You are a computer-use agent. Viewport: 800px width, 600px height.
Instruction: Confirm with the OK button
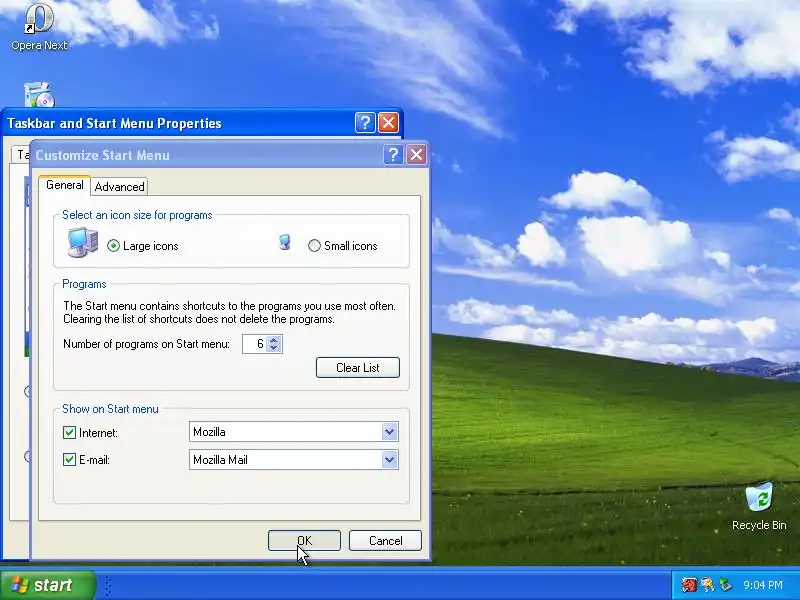[x=304, y=541]
